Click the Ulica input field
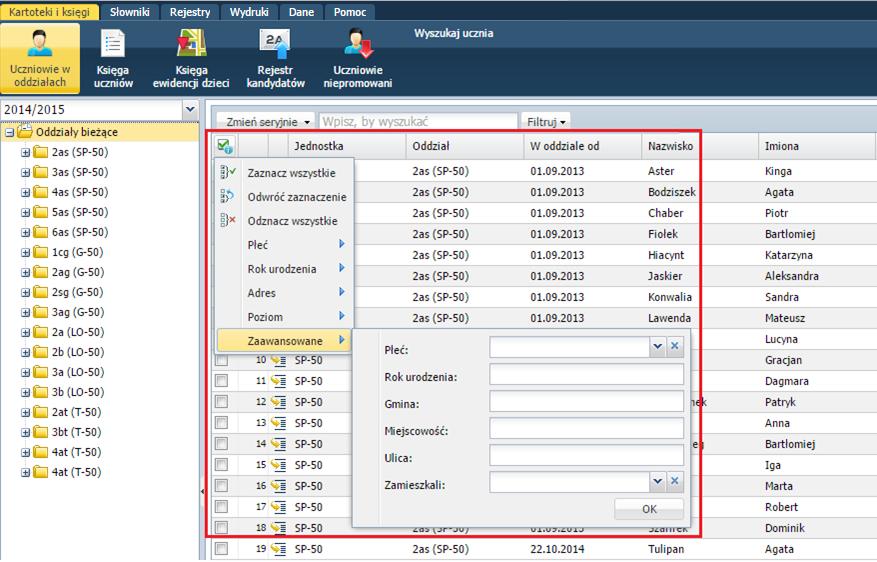Image resolution: width=877 pixels, height=562 pixels. pos(586,455)
